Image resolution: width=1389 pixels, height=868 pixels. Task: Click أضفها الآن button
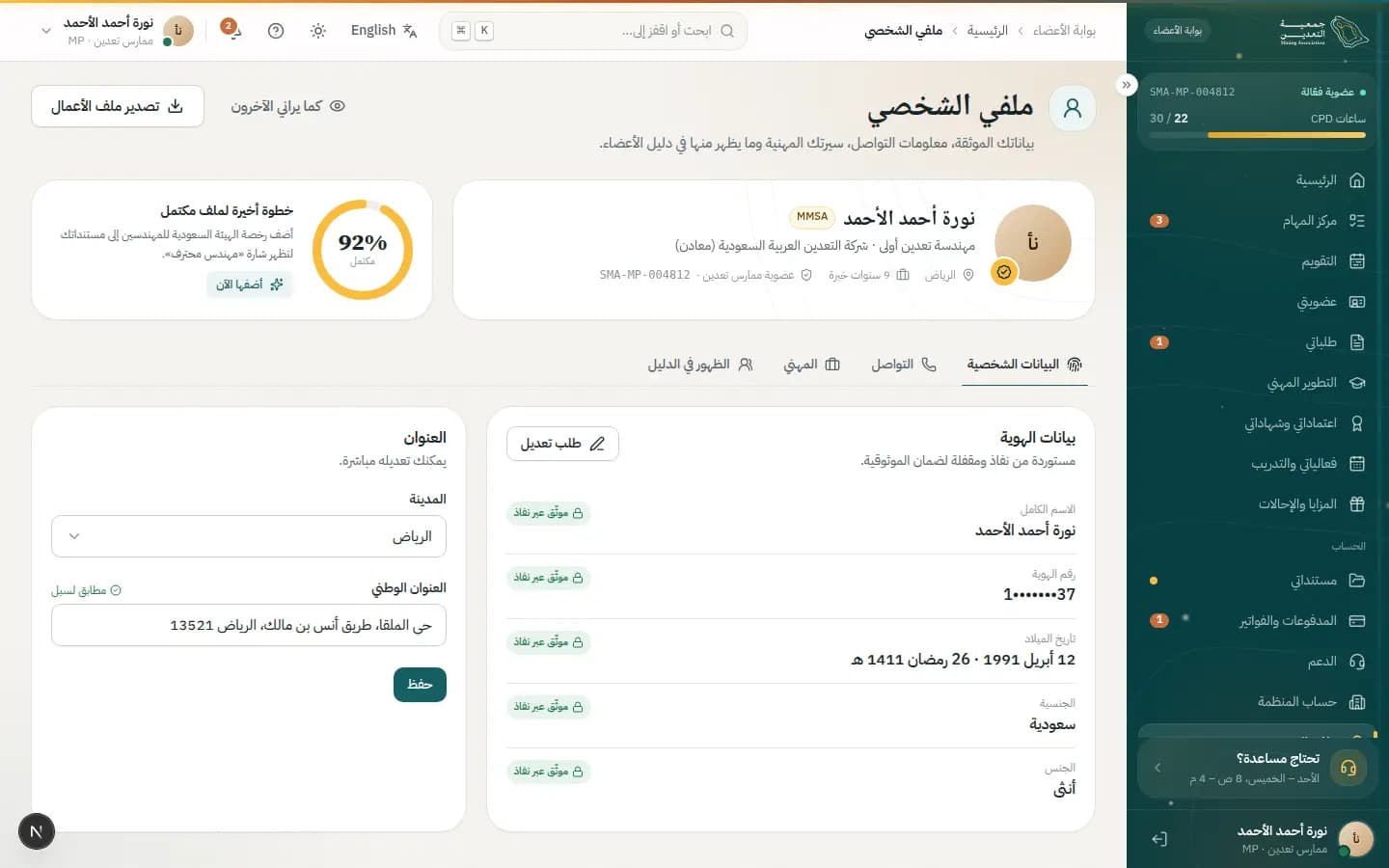pos(249,285)
